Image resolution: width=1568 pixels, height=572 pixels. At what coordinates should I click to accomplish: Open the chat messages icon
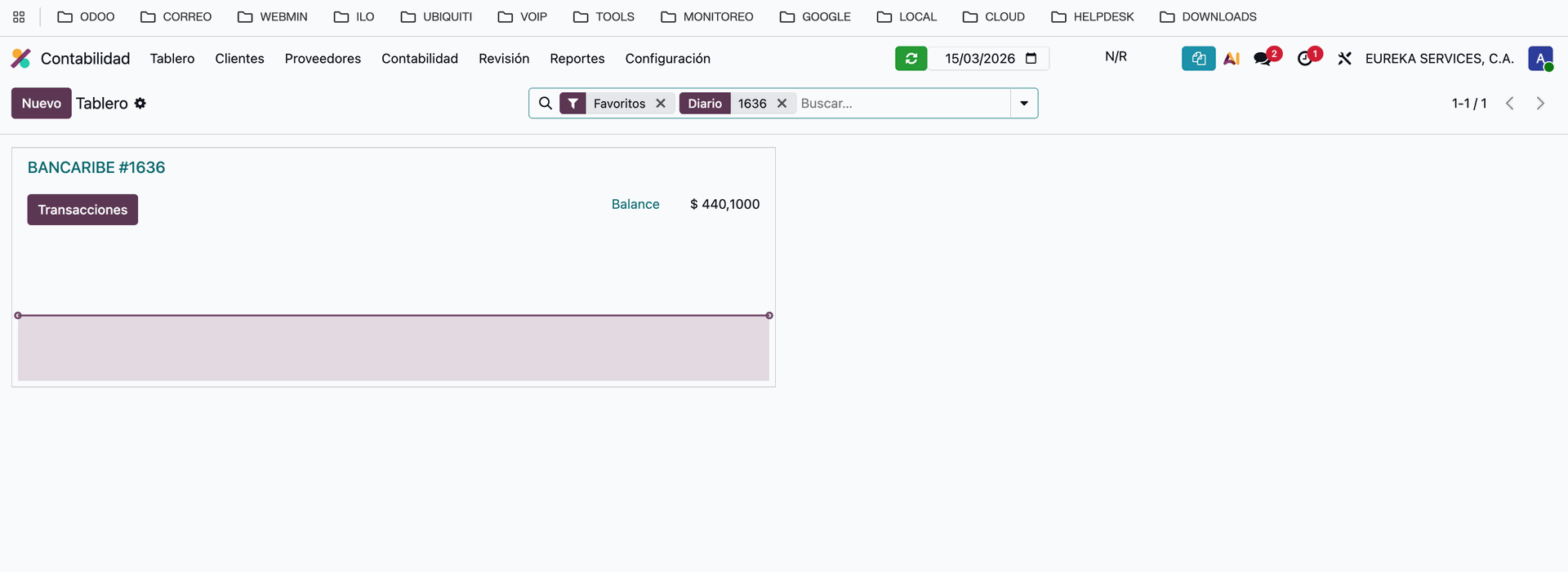click(x=1263, y=59)
